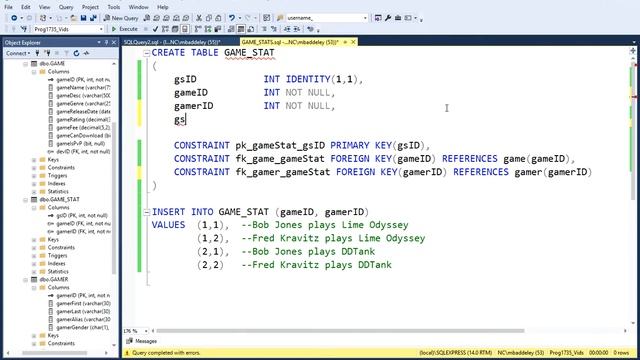This screenshot has width=640, height=360.
Task: Click Display Estimated Execution Plan icon
Action: (x=165, y=29)
